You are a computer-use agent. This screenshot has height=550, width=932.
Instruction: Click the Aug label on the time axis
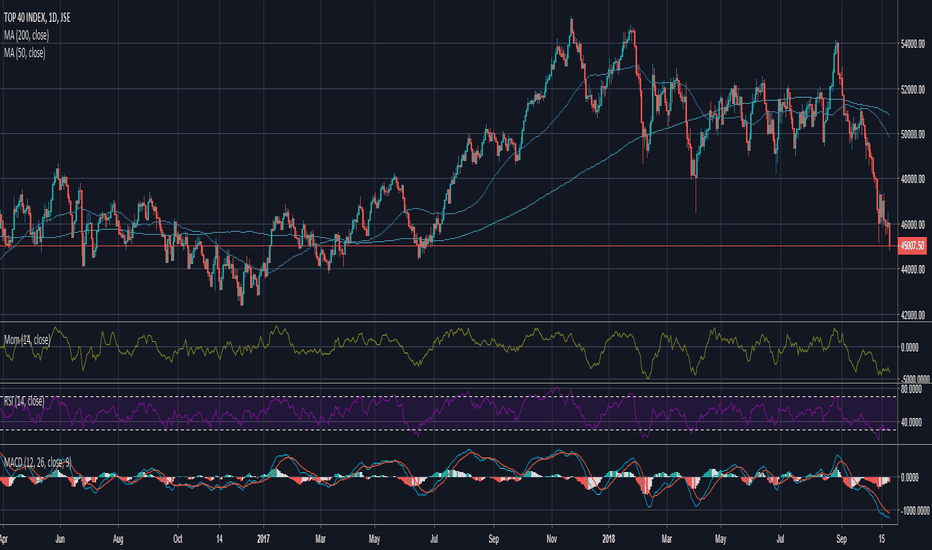pyautogui.click(x=118, y=539)
